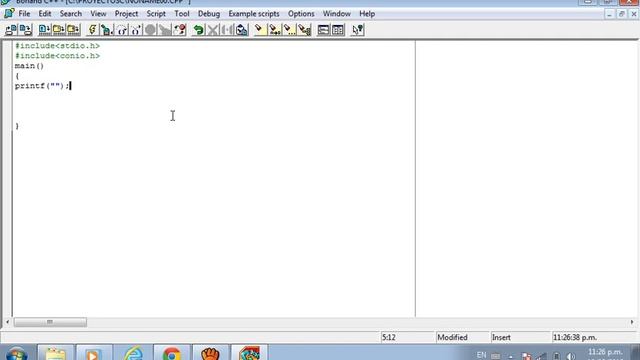The image size is (640, 360).
Task: Click the horizontal scrollbar right arrow
Action: pos(632,322)
